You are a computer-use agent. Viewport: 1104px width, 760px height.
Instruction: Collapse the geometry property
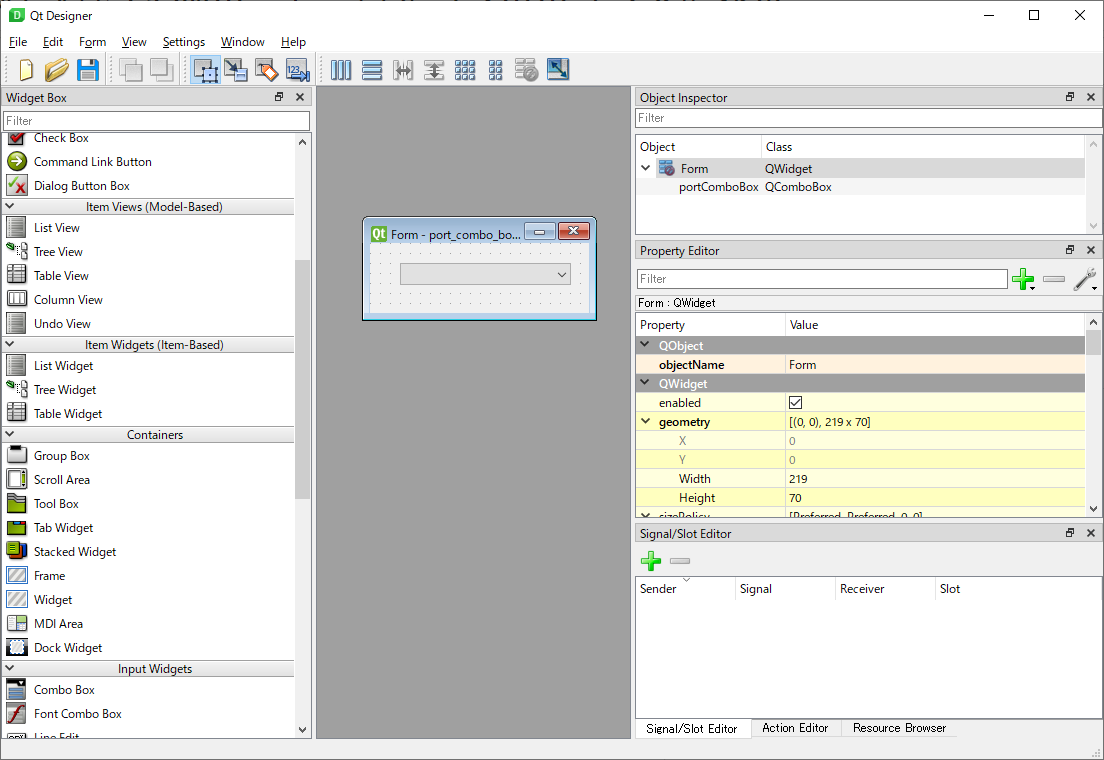coord(645,422)
